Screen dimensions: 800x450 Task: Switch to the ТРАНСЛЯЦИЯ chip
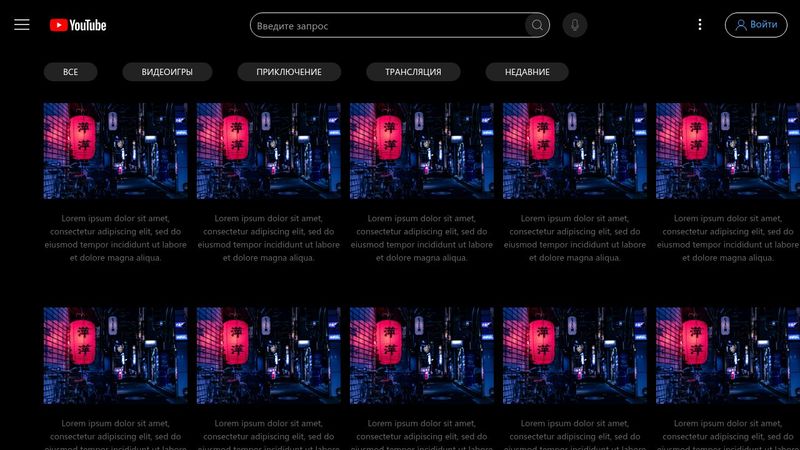point(413,72)
